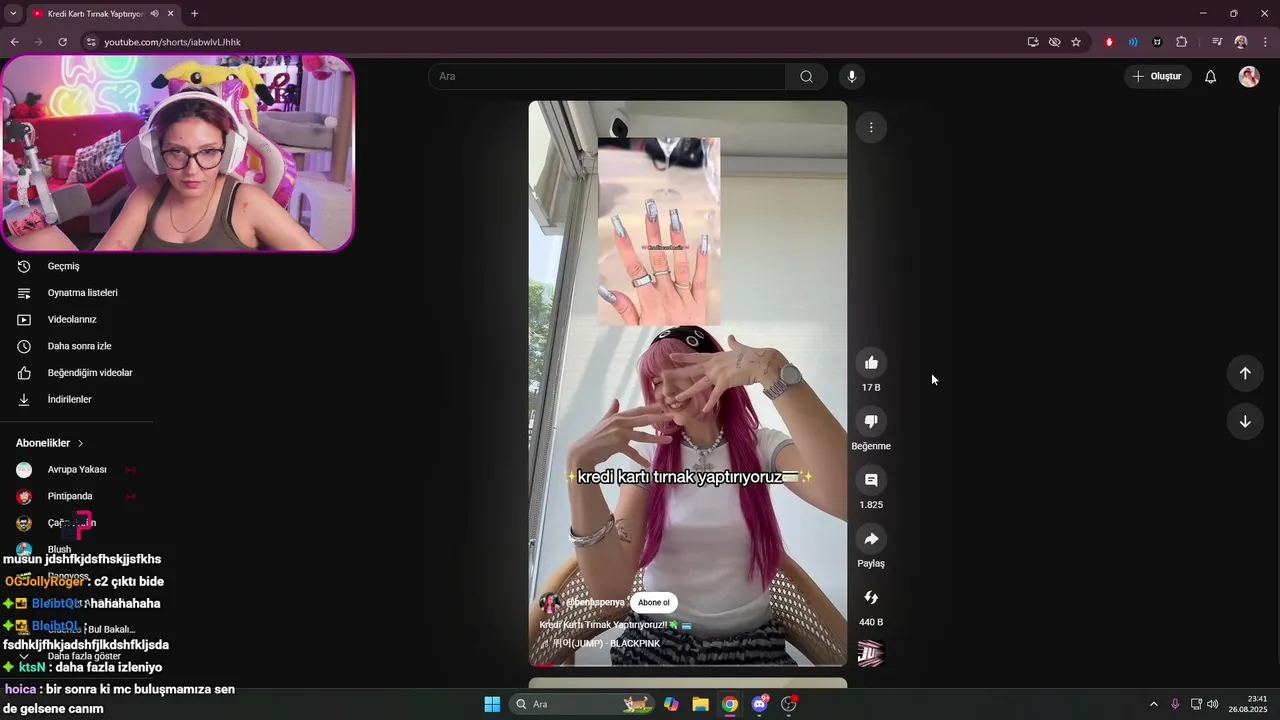The width and height of the screenshot is (1280, 720).
Task: Open the Pintipanda subscription channel
Action: 70,496
